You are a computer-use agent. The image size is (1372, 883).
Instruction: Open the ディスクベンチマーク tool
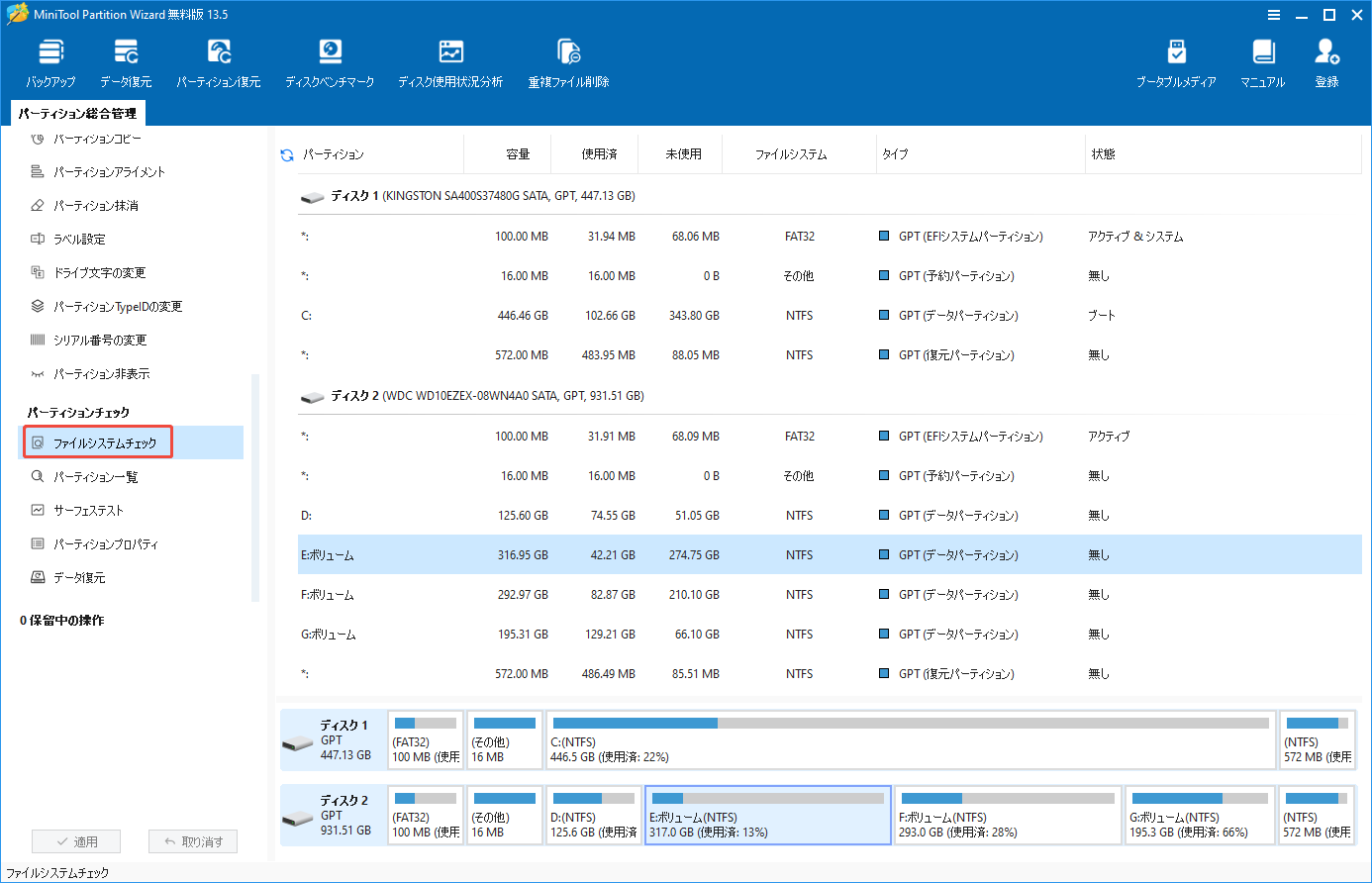coord(330,59)
